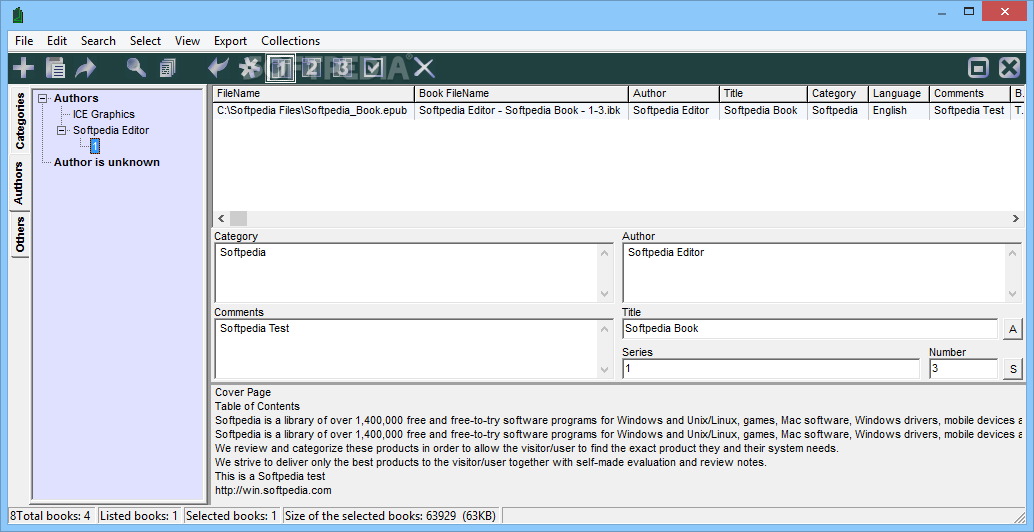Select layout number 2 toolbar icon

pos(312,67)
